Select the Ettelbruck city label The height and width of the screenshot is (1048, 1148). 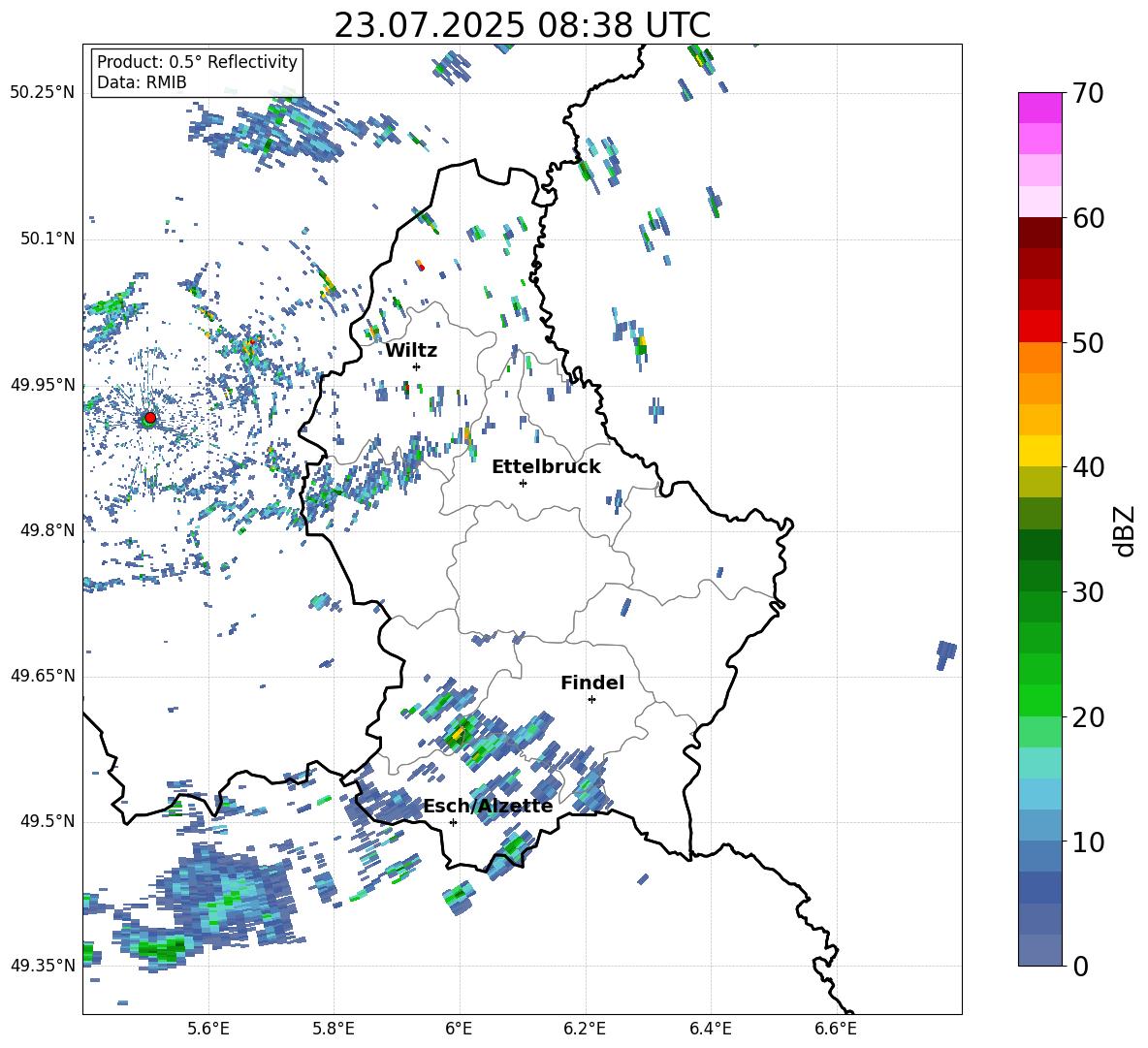[x=546, y=467]
